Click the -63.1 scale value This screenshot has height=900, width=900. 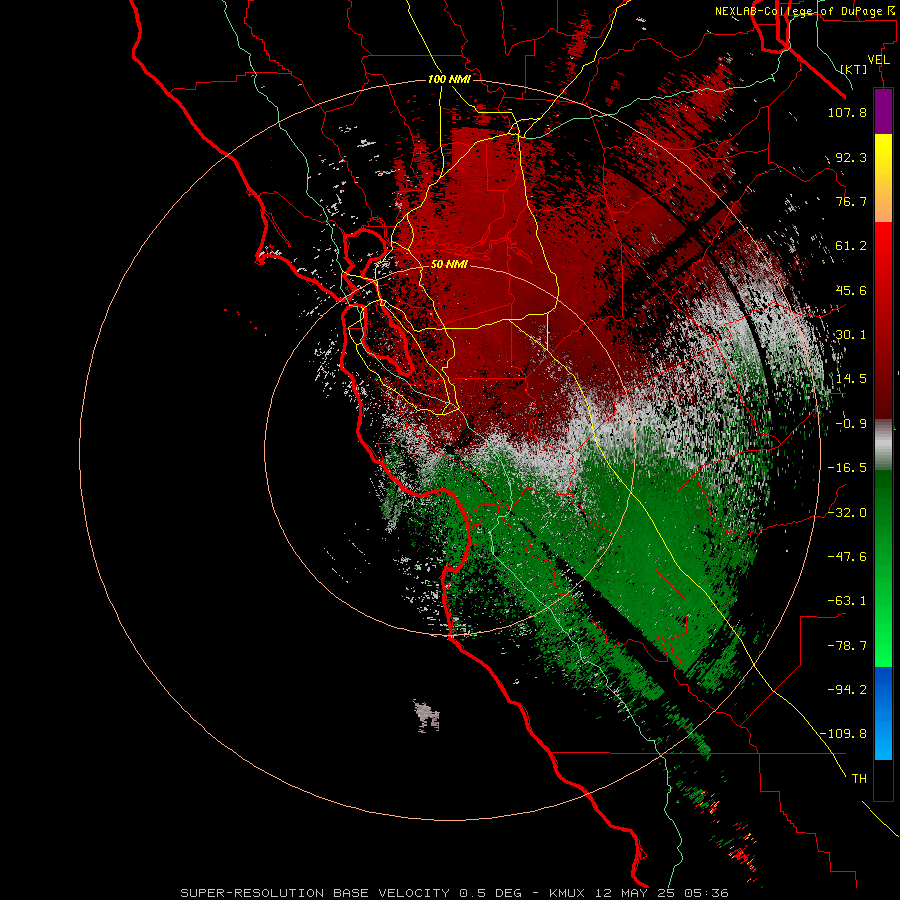click(x=847, y=601)
